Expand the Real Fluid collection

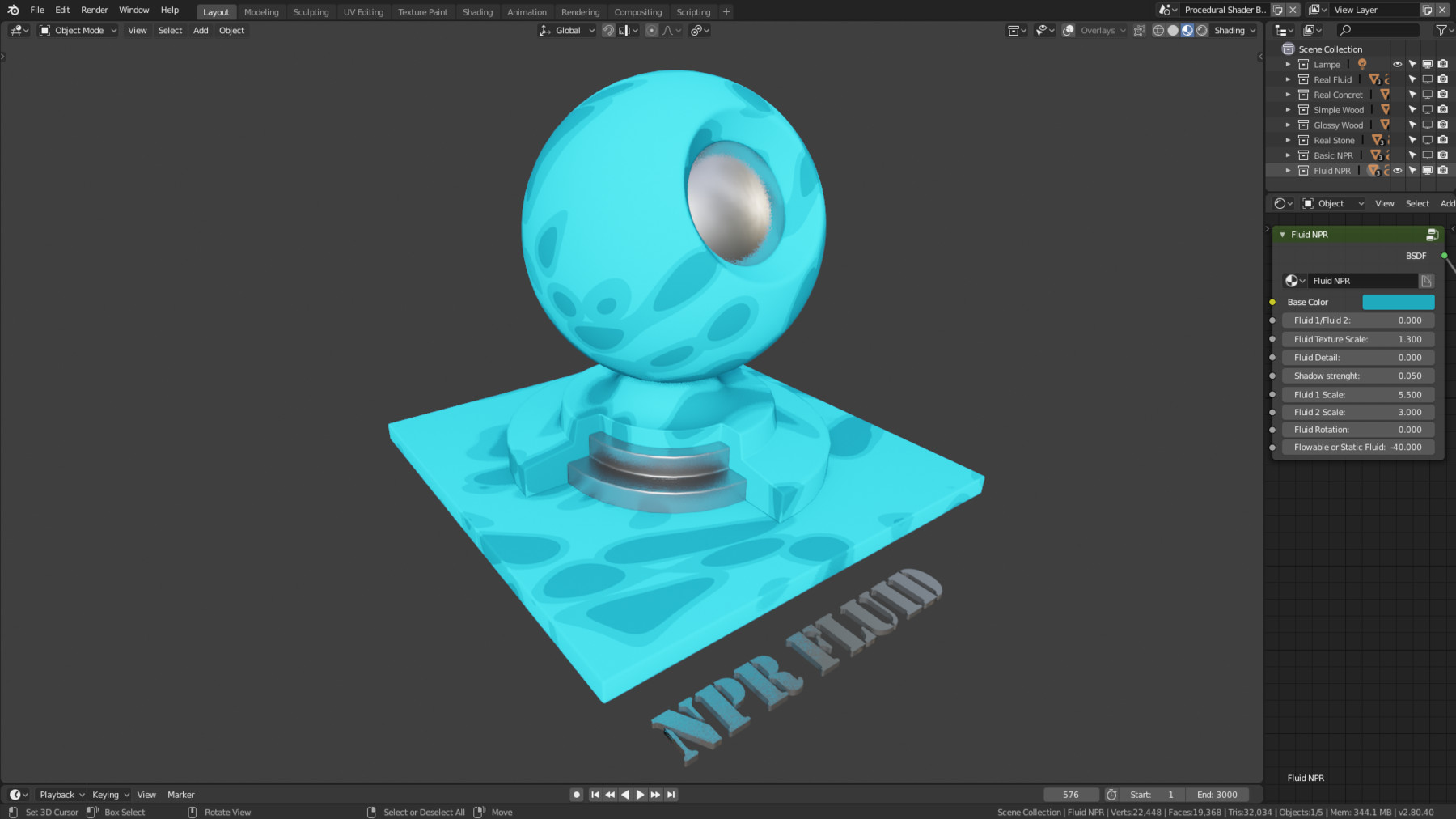click(1289, 79)
